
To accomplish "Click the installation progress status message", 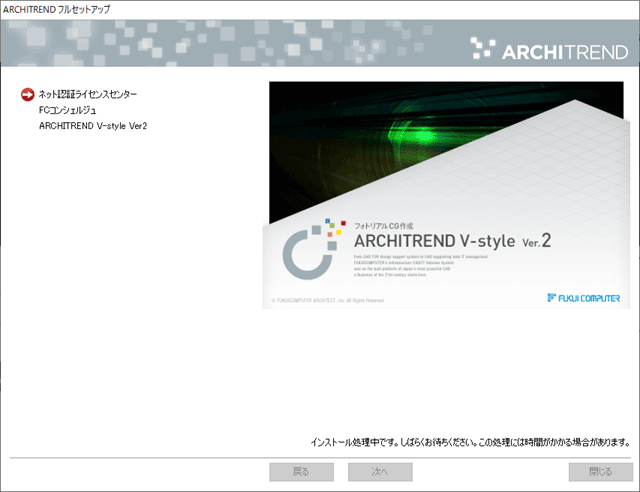I will pos(470,442).
